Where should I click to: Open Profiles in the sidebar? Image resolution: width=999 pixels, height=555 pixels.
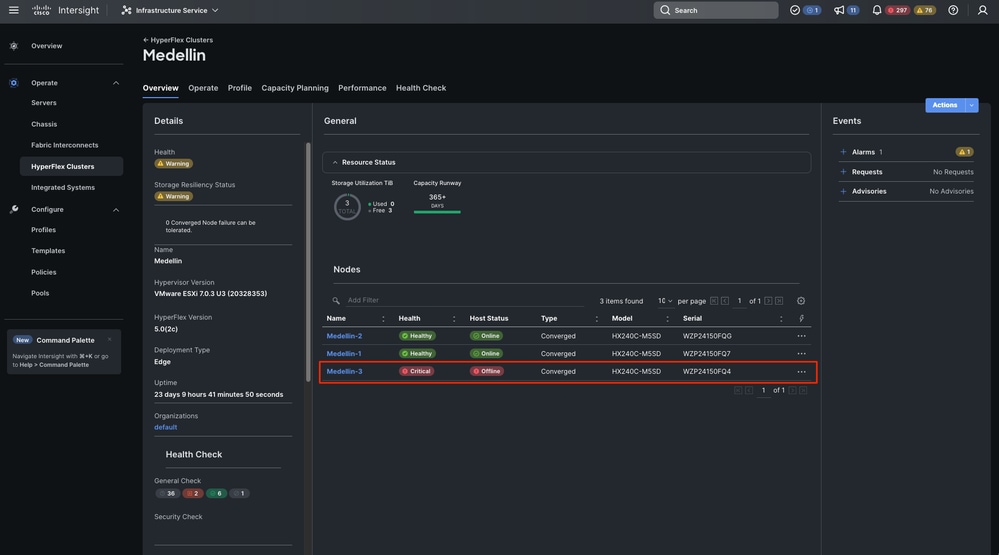click(43, 230)
